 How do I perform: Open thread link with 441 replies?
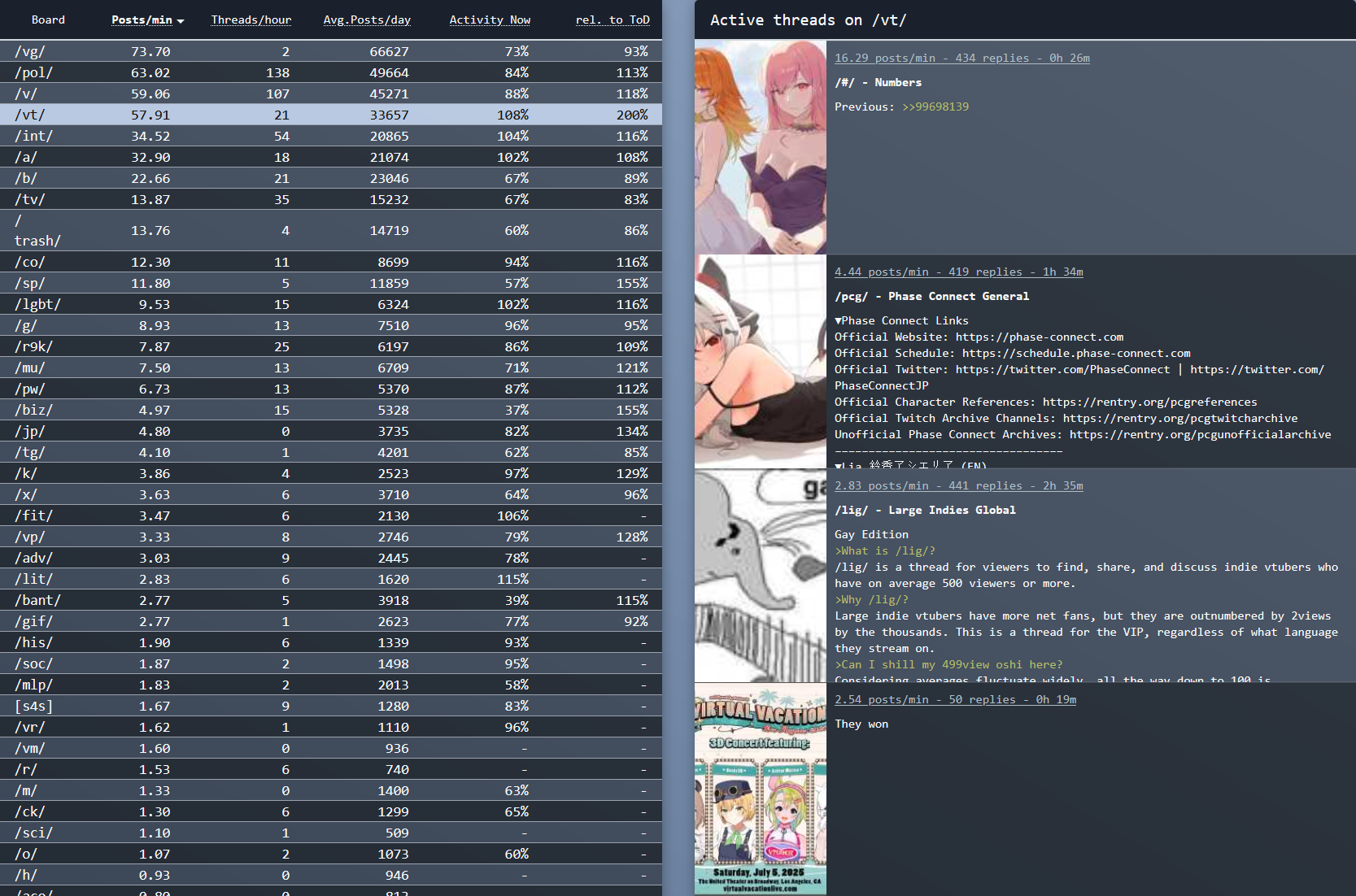958,485
